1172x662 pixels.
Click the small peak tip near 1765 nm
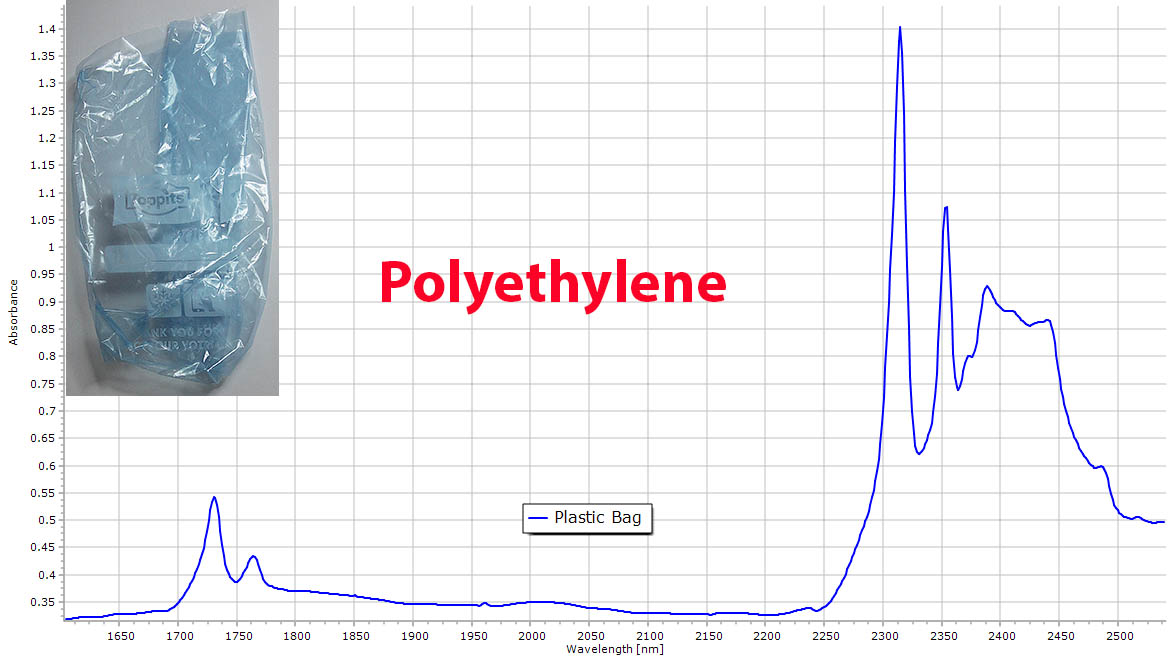(x=253, y=556)
